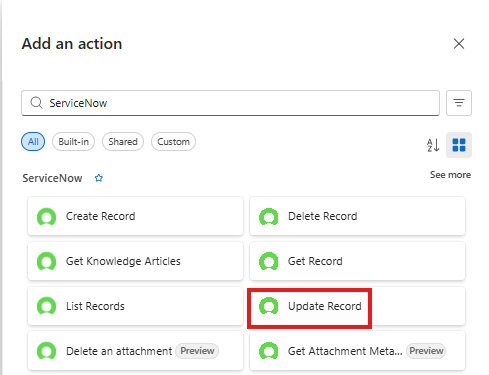The width and height of the screenshot is (489, 375).
Task: Click ServiceNow icon beside Get Record
Action: (268, 261)
